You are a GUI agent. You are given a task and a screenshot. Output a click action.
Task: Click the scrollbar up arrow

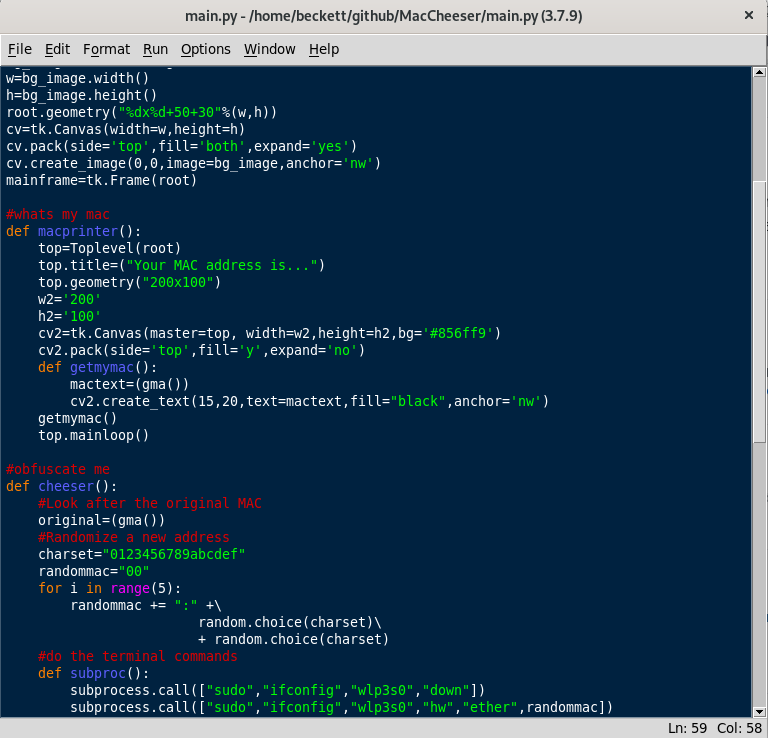click(759, 72)
